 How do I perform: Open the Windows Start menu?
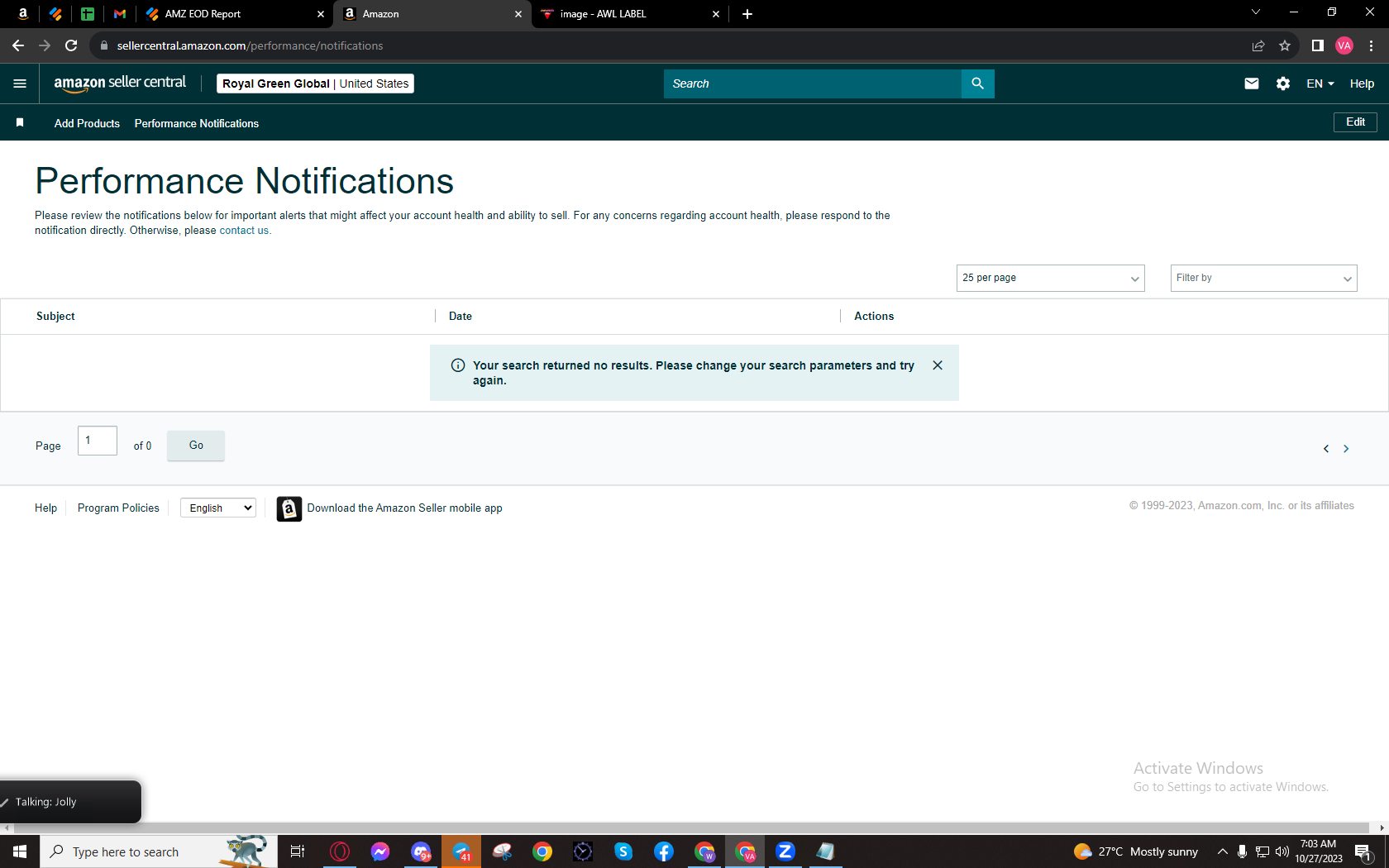(20, 851)
